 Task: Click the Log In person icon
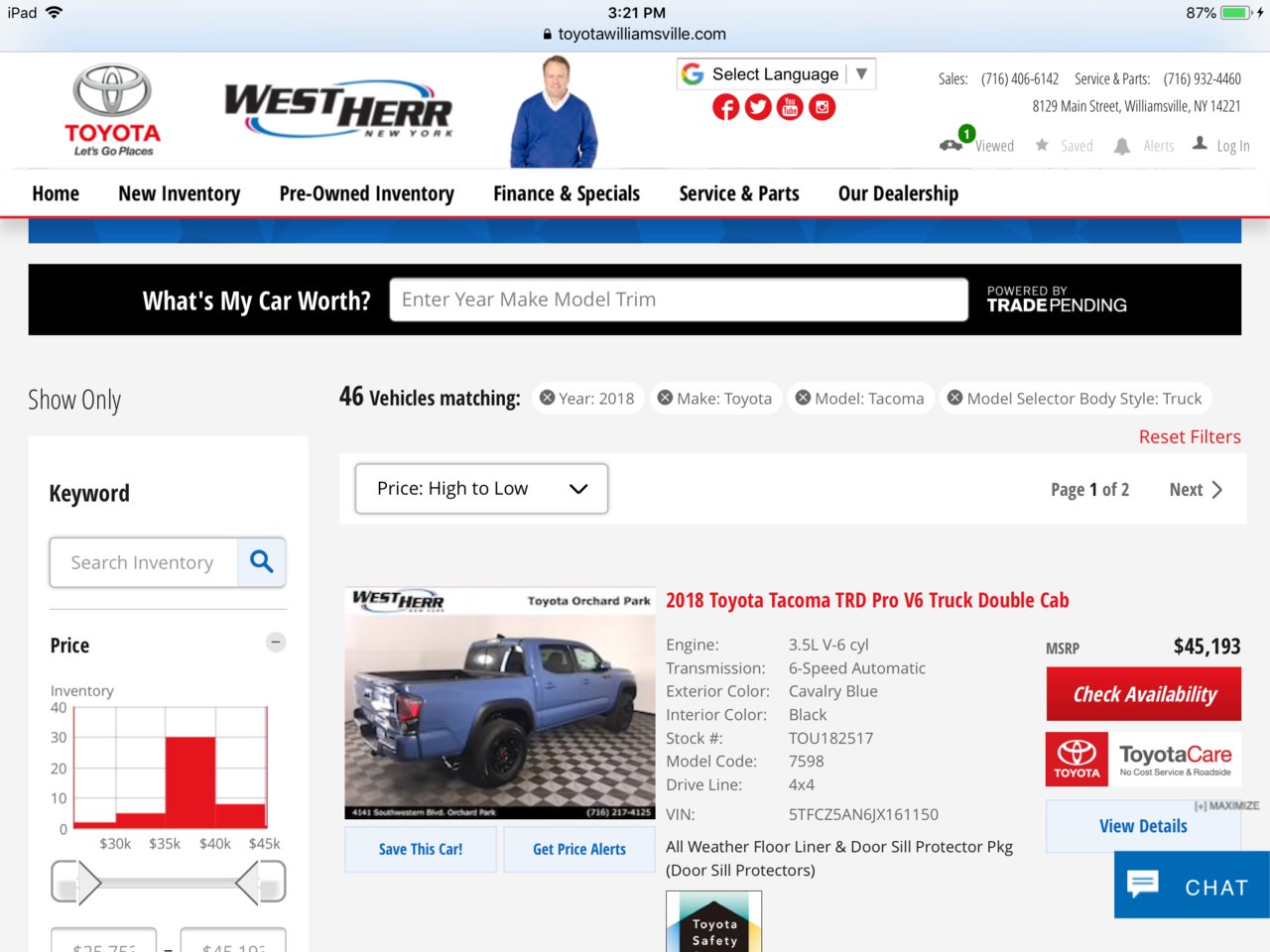1200,144
